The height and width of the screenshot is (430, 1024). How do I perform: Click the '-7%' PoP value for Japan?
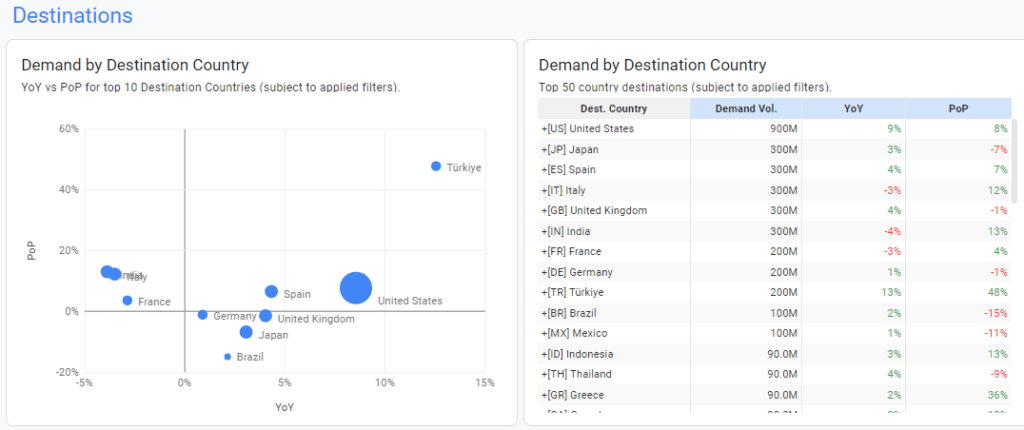click(999, 149)
